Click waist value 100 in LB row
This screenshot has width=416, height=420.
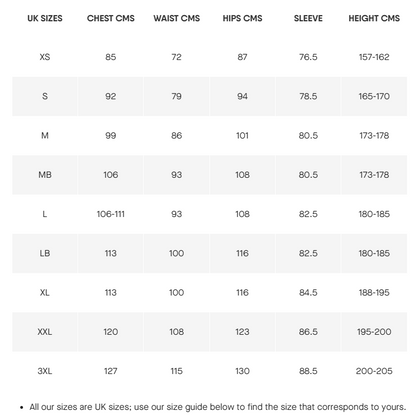pyautogui.click(x=176, y=253)
